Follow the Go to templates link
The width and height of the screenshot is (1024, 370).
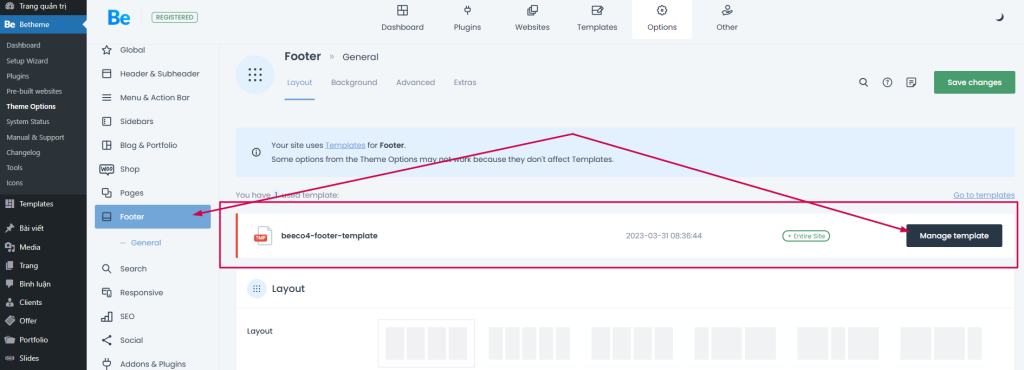click(x=984, y=194)
